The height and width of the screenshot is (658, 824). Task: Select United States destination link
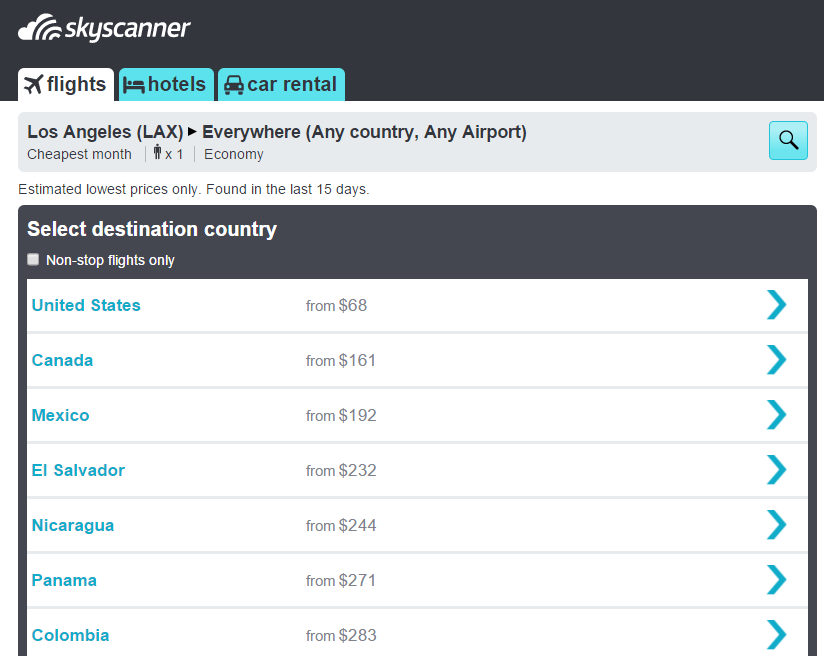pos(86,305)
